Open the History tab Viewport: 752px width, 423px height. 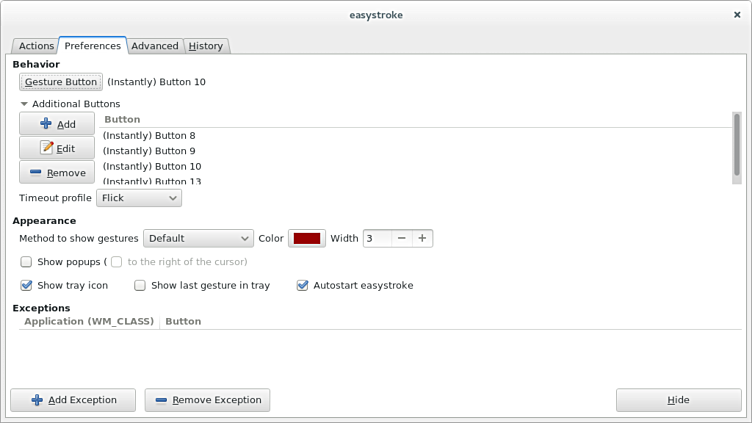tap(206, 46)
